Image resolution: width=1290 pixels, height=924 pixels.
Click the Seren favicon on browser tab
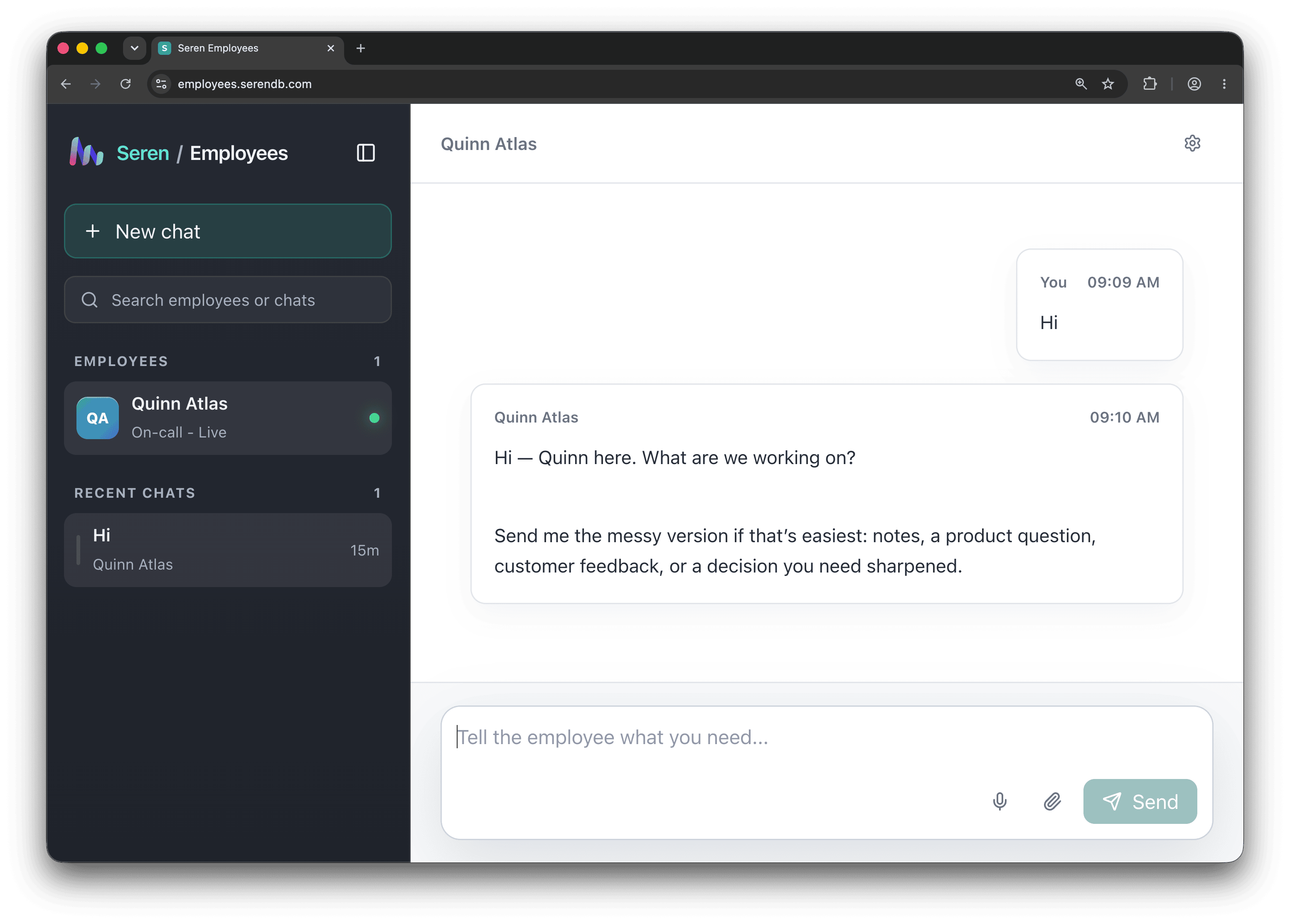pos(165,48)
